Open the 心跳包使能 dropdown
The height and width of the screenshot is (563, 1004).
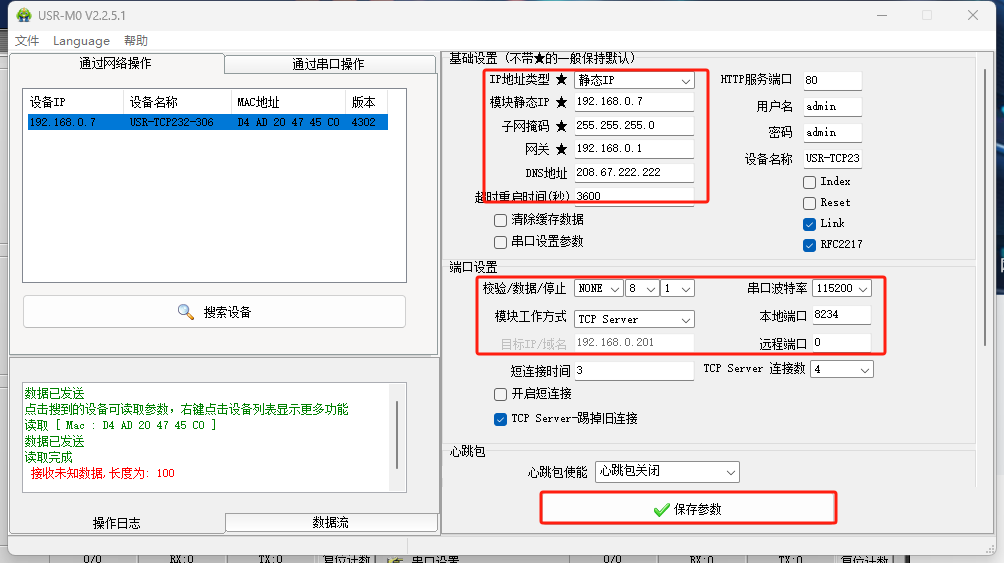[667, 472]
